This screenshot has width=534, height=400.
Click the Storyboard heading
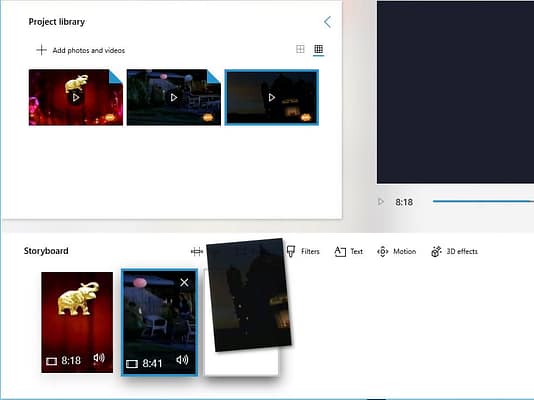click(x=46, y=251)
